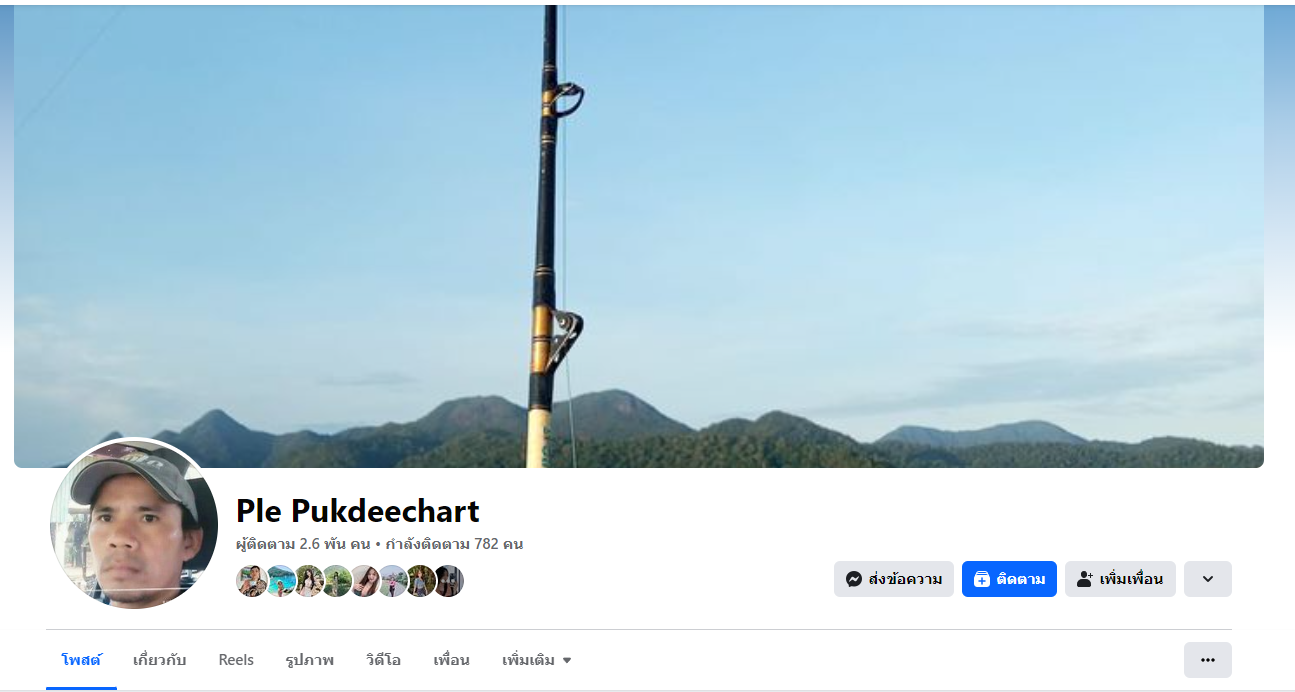
Task: Open the Reels tab
Action: coord(236,660)
